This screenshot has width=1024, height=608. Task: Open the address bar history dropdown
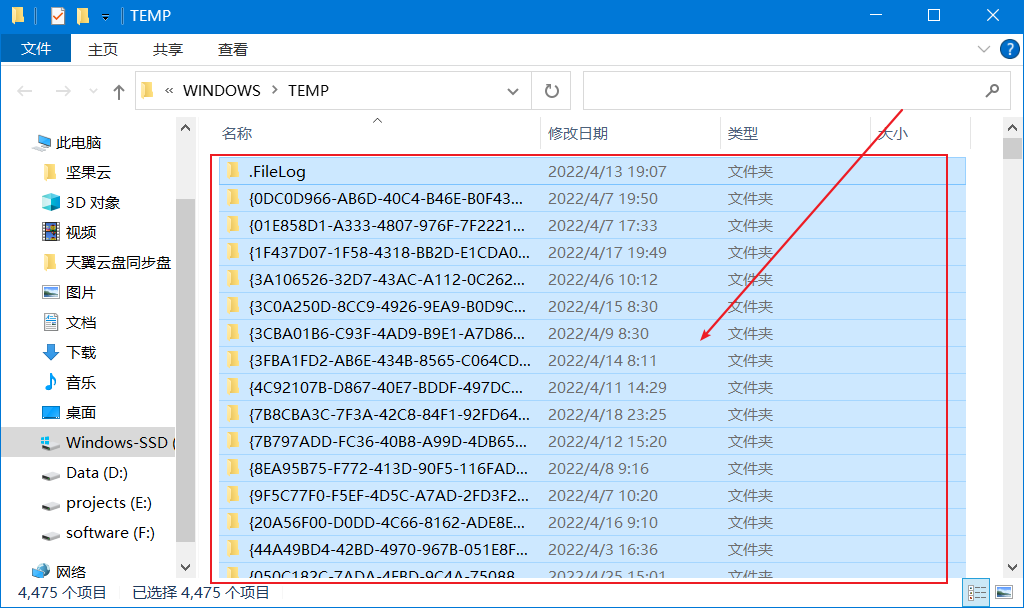513,91
